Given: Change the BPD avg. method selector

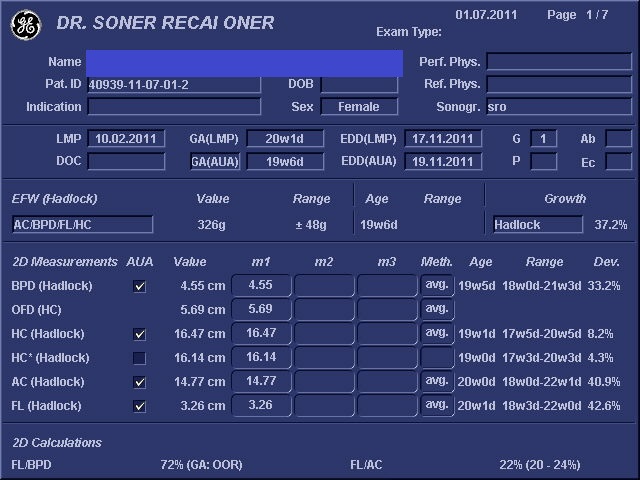Looking at the screenshot, I should coord(436,285).
